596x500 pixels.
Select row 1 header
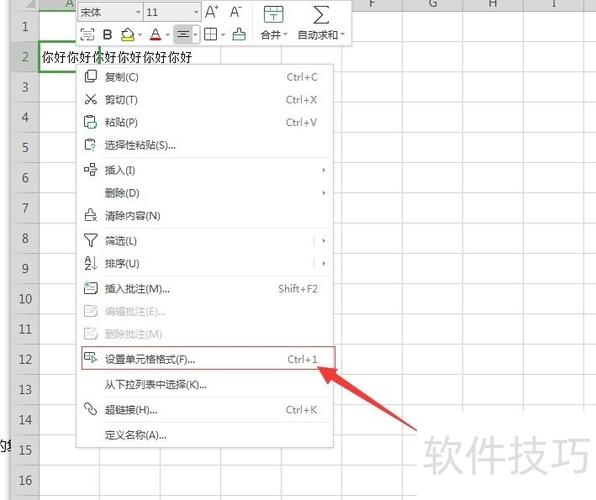pos(25,27)
